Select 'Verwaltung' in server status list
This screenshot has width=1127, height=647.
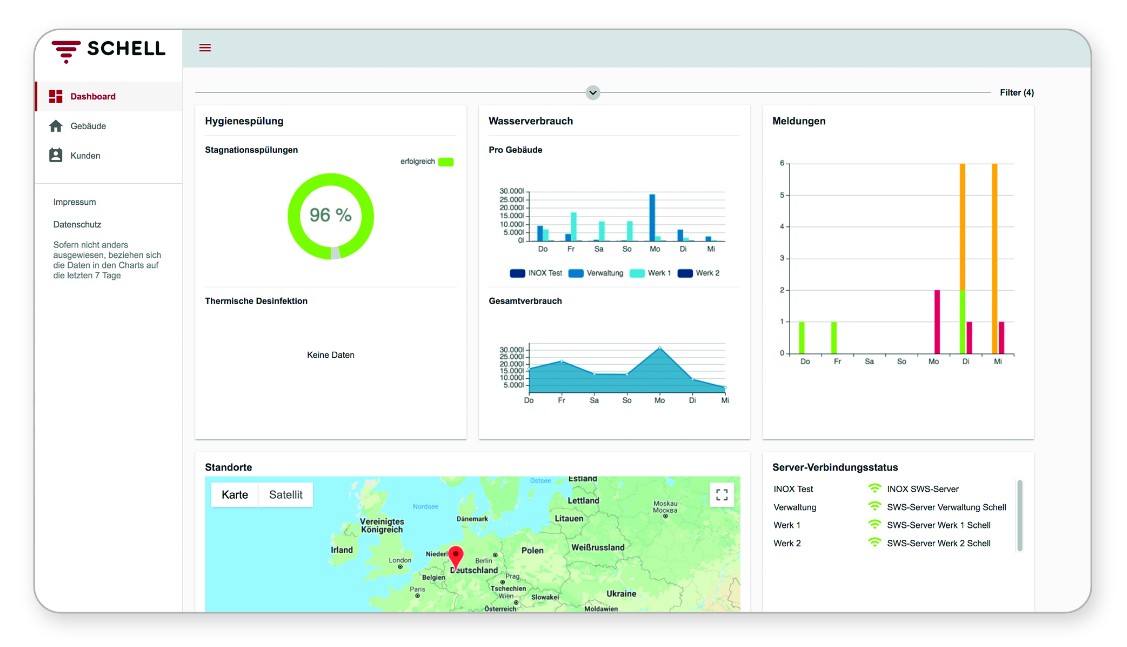795,507
